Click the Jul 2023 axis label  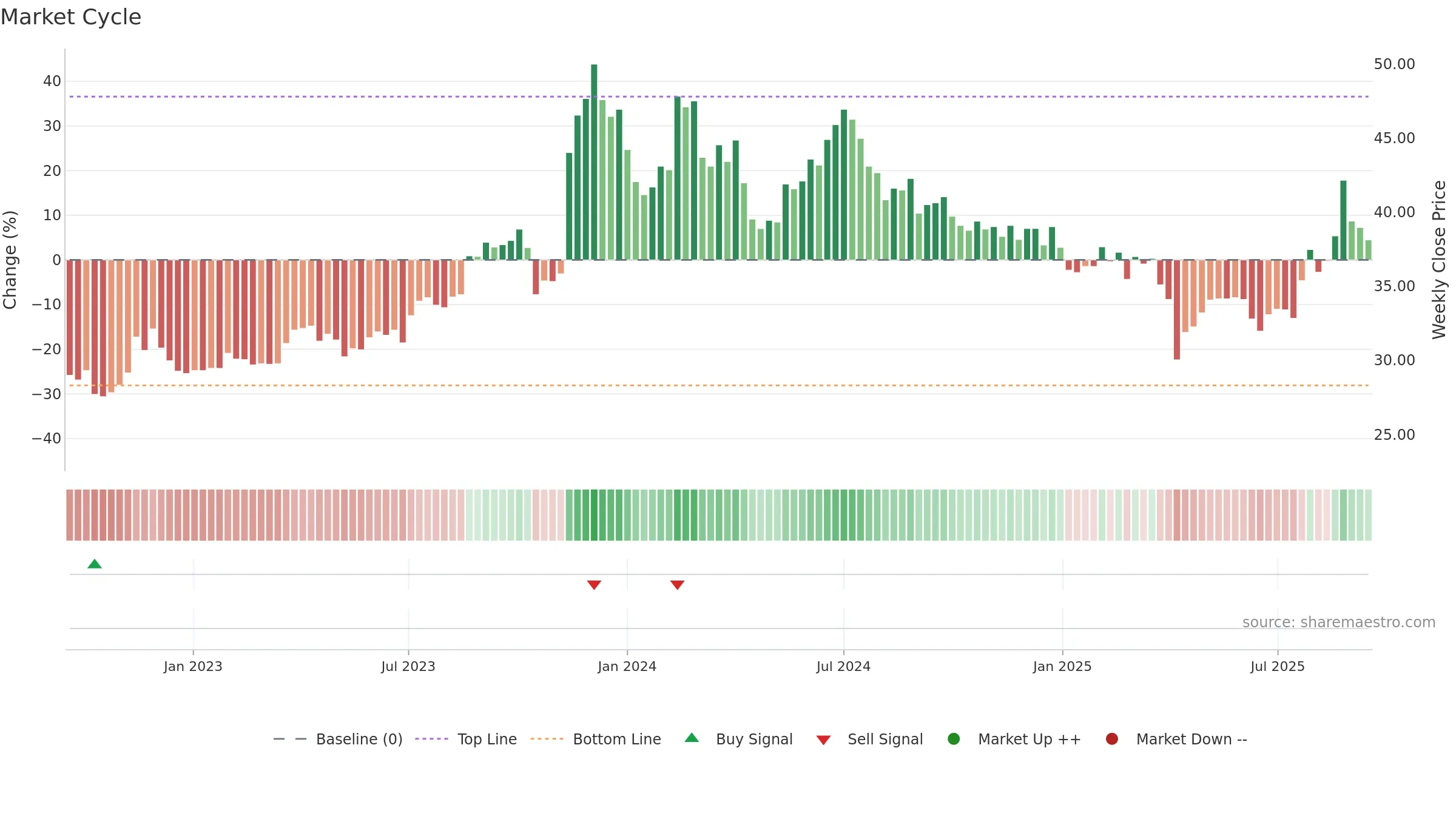pos(408,667)
